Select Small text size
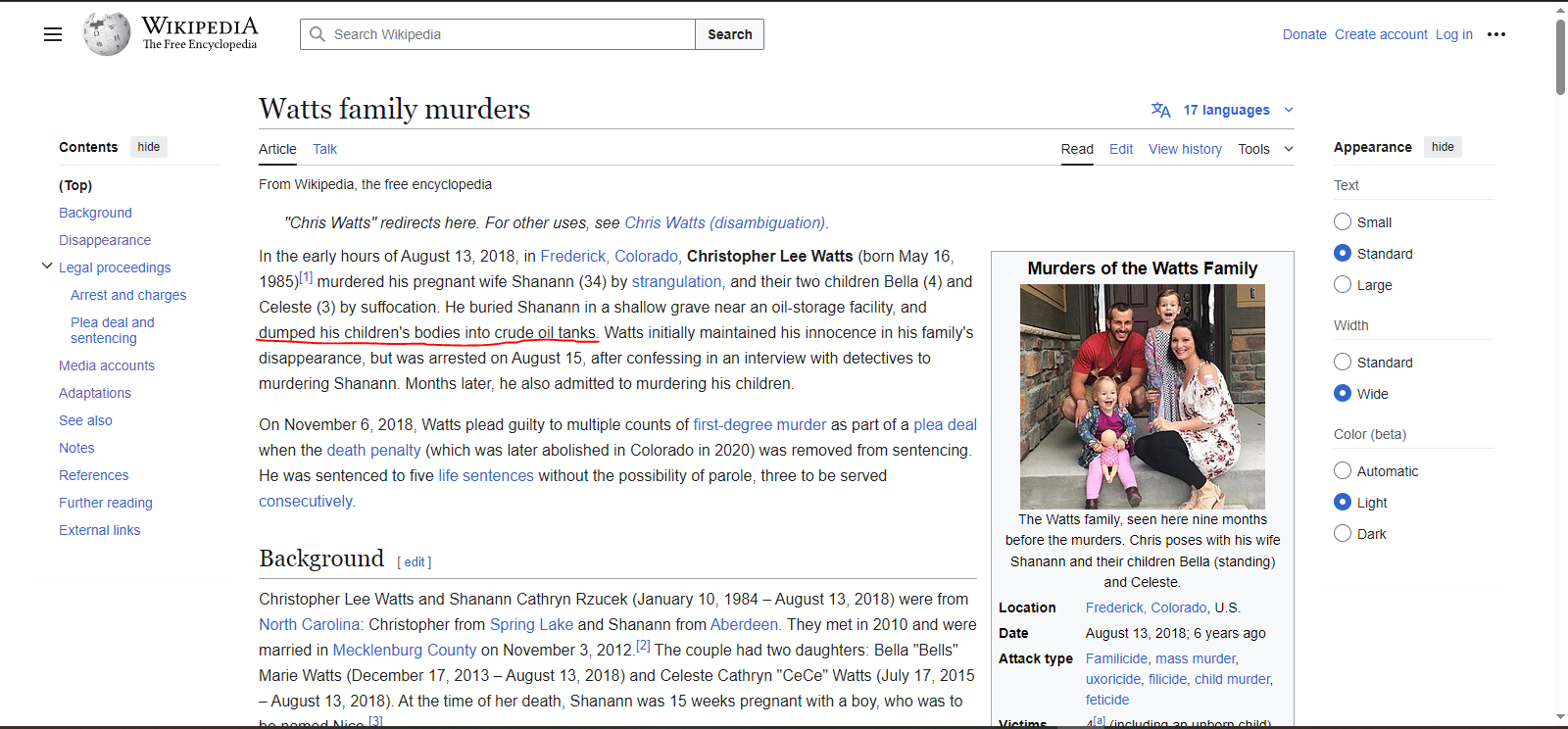Viewport: 1568px width, 729px height. click(1343, 222)
